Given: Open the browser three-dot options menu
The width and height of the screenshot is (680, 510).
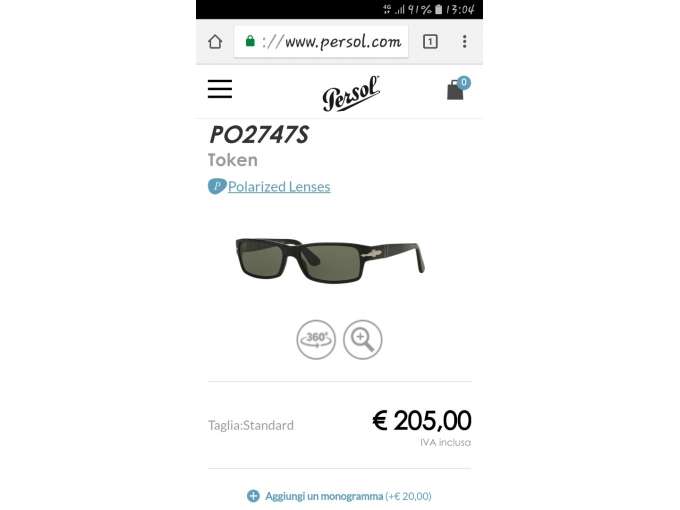Looking at the screenshot, I should (x=464, y=42).
